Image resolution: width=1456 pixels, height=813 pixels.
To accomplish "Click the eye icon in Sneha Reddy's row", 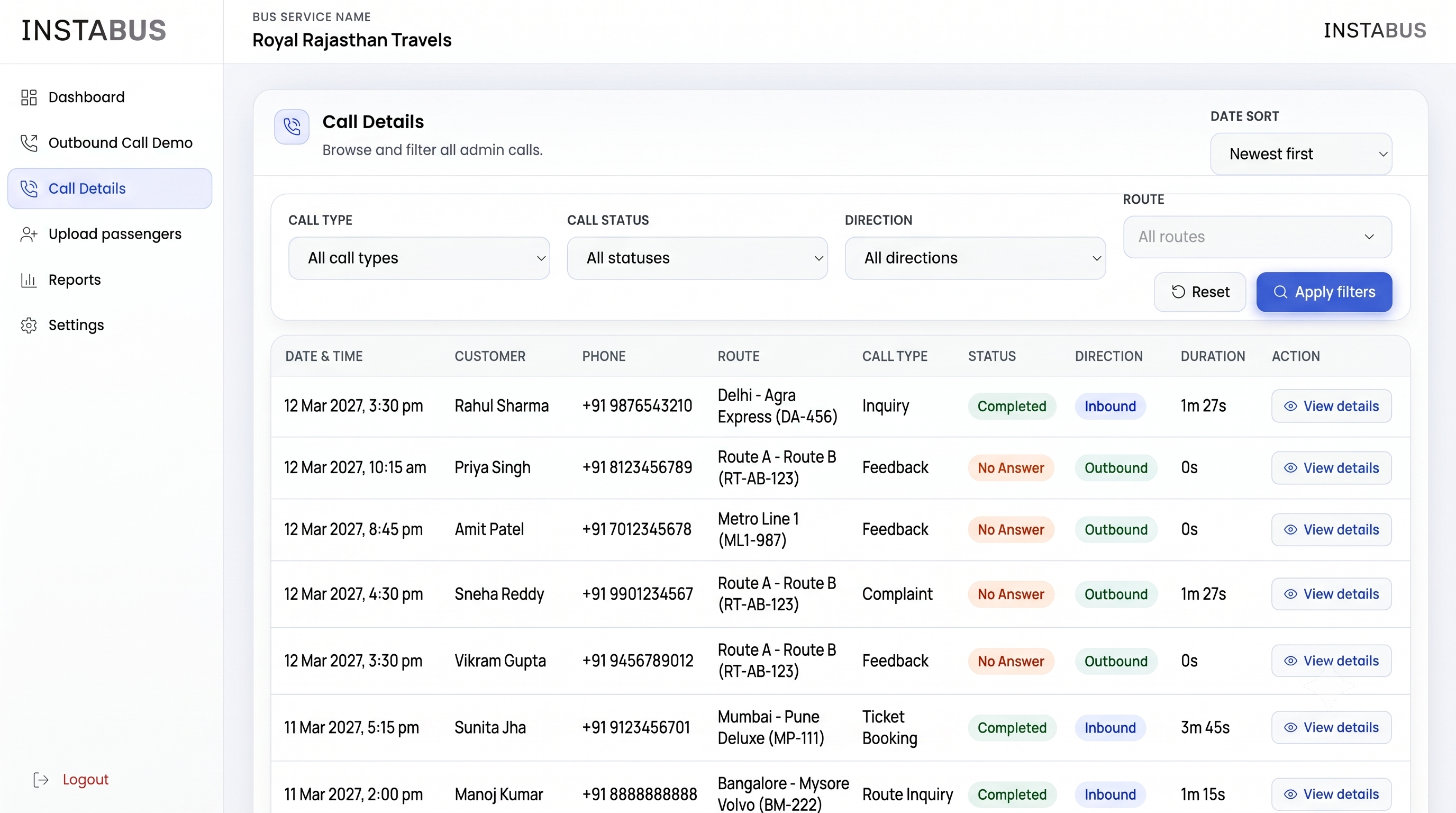I will click(1290, 594).
